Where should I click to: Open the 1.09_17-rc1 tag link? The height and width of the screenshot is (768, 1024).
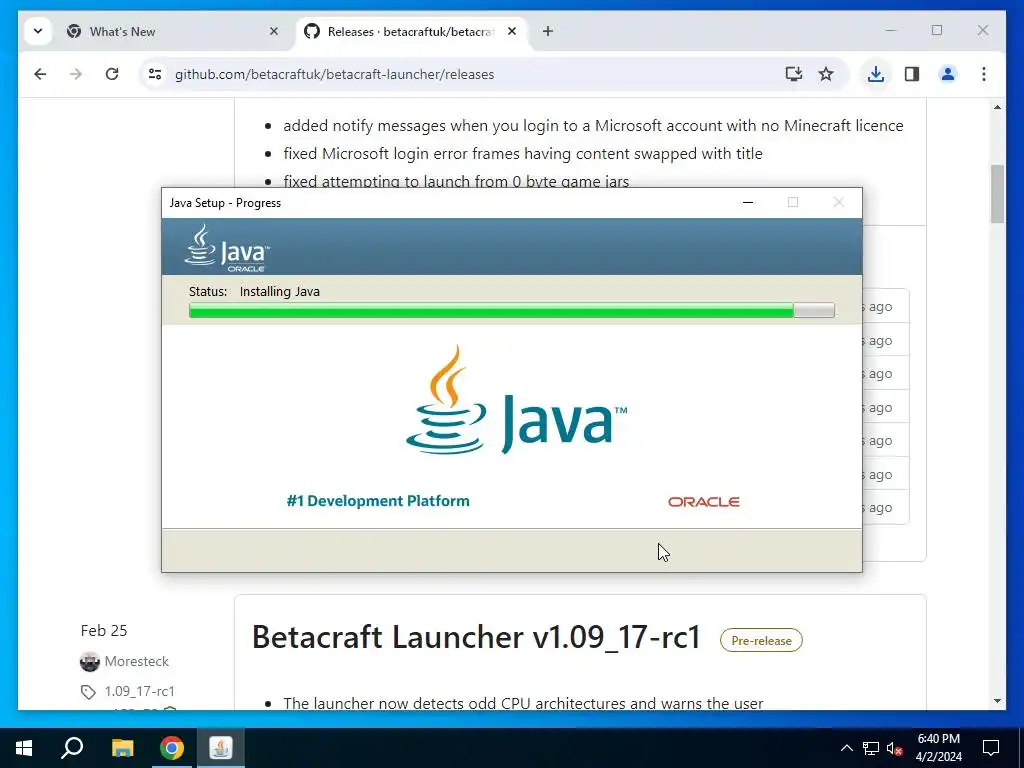pos(140,691)
